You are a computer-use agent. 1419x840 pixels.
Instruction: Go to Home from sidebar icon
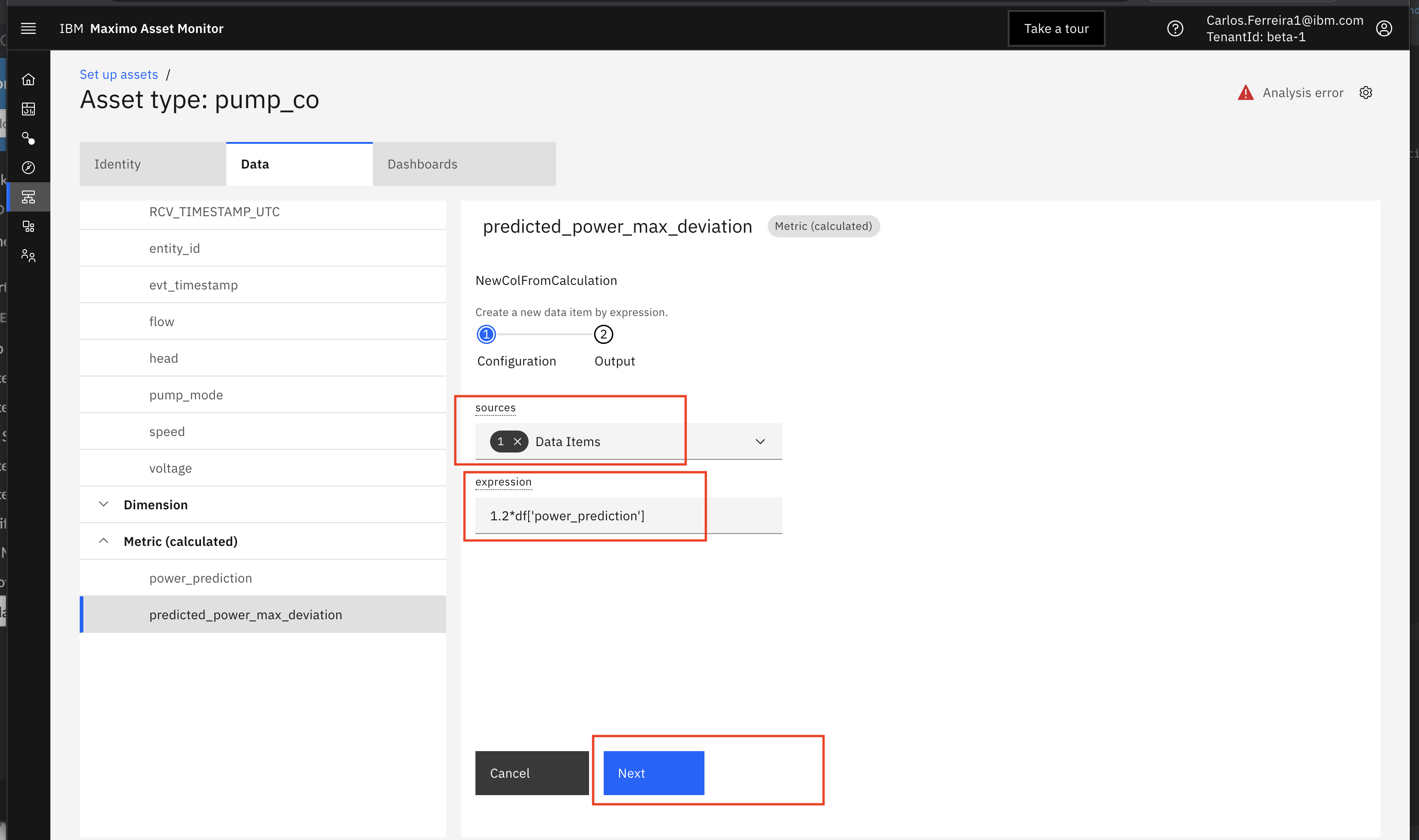[x=28, y=79]
